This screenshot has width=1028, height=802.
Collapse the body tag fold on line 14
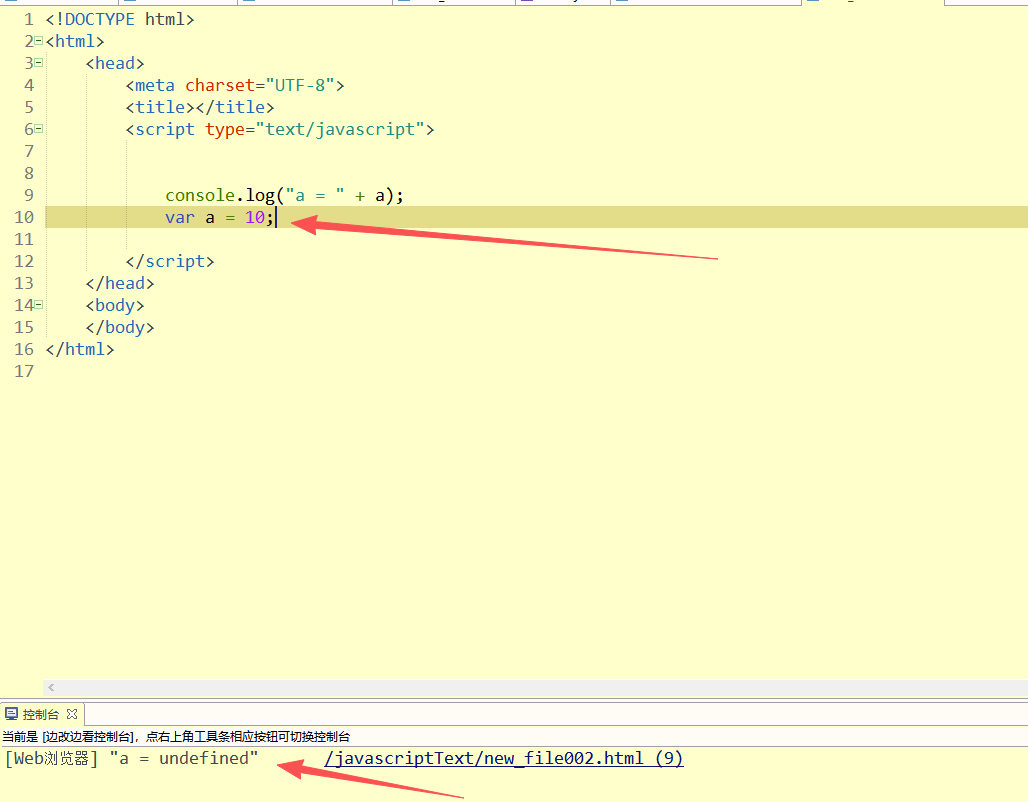pyautogui.click(x=38, y=305)
